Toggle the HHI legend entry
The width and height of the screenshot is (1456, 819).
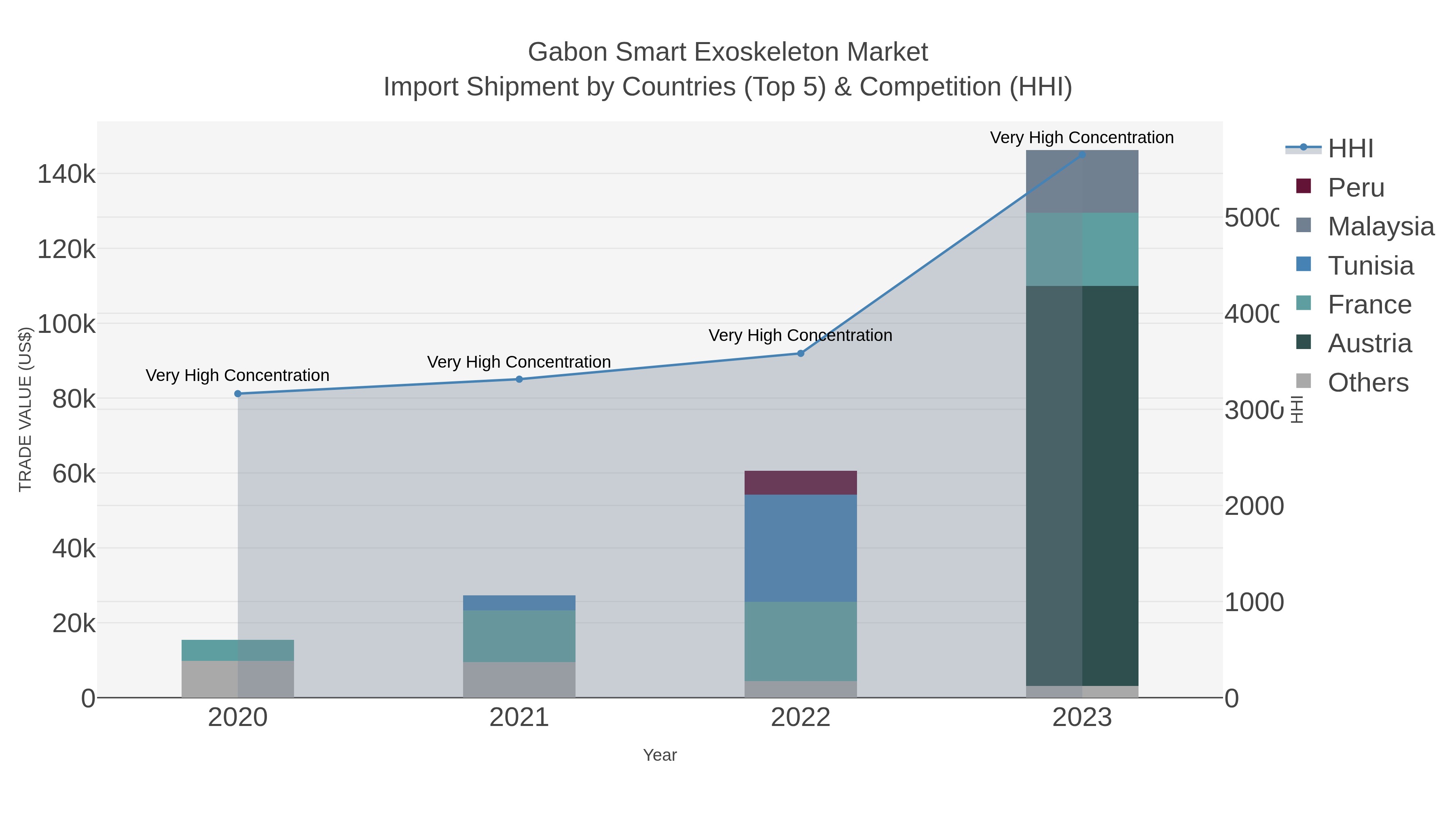tap(1329, 148)
